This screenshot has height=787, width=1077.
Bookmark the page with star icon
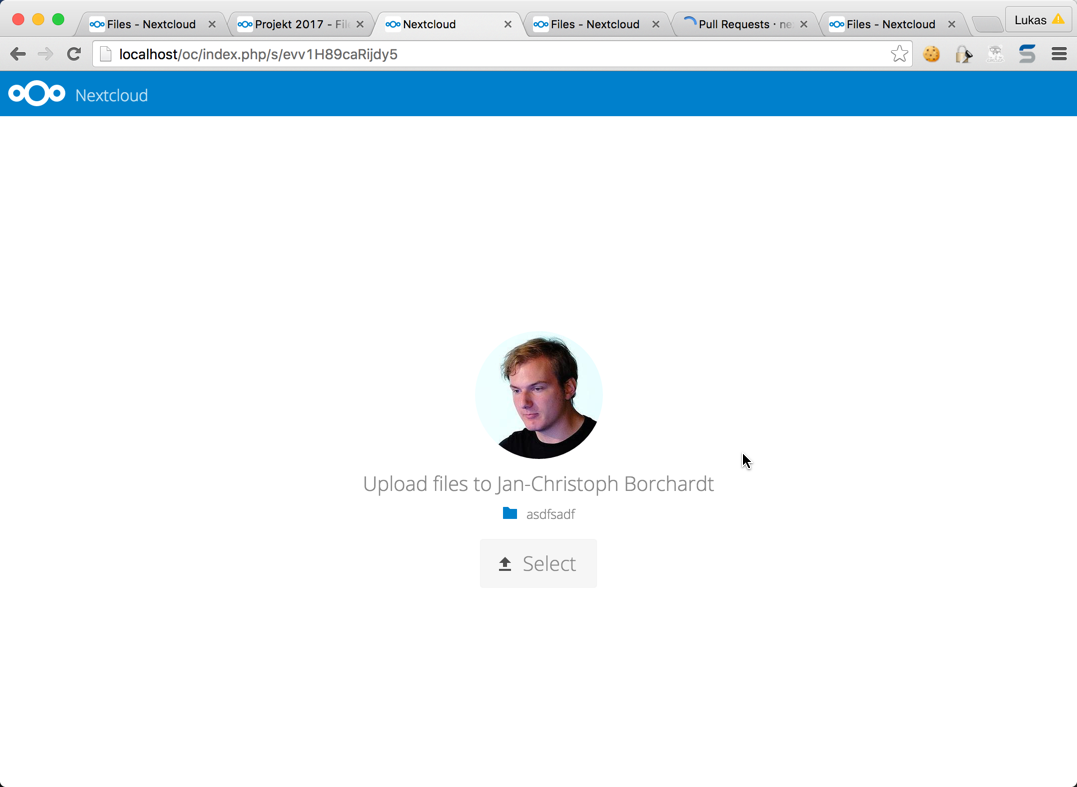tap(899, 54)
